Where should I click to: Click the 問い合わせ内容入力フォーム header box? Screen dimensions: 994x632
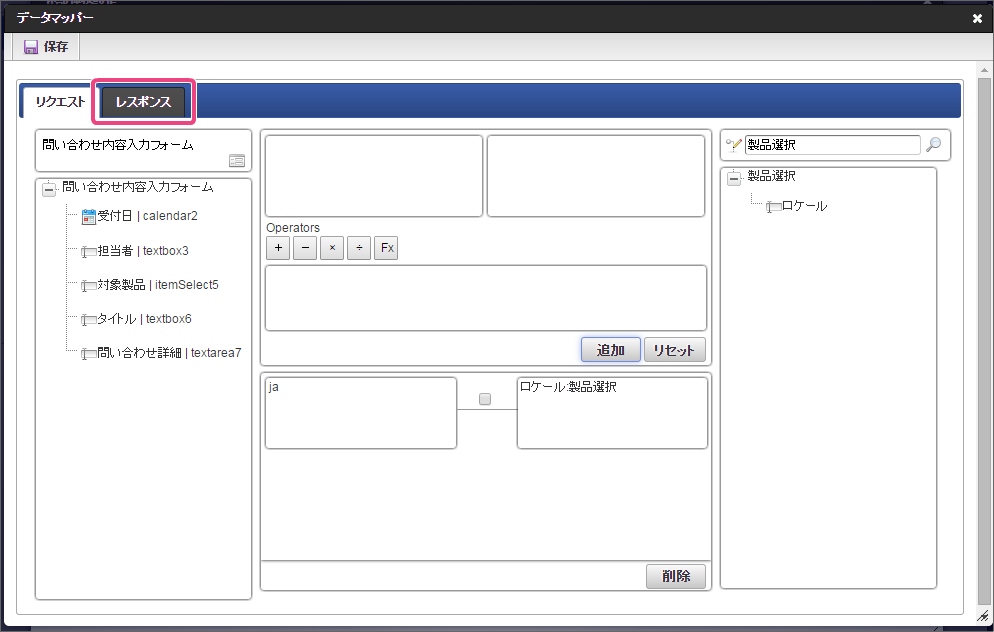coord(143,151)
